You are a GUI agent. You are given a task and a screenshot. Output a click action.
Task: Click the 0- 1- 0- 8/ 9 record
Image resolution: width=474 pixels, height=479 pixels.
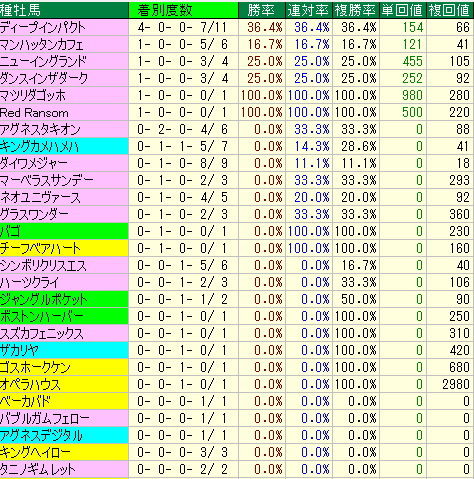point(182,163)
